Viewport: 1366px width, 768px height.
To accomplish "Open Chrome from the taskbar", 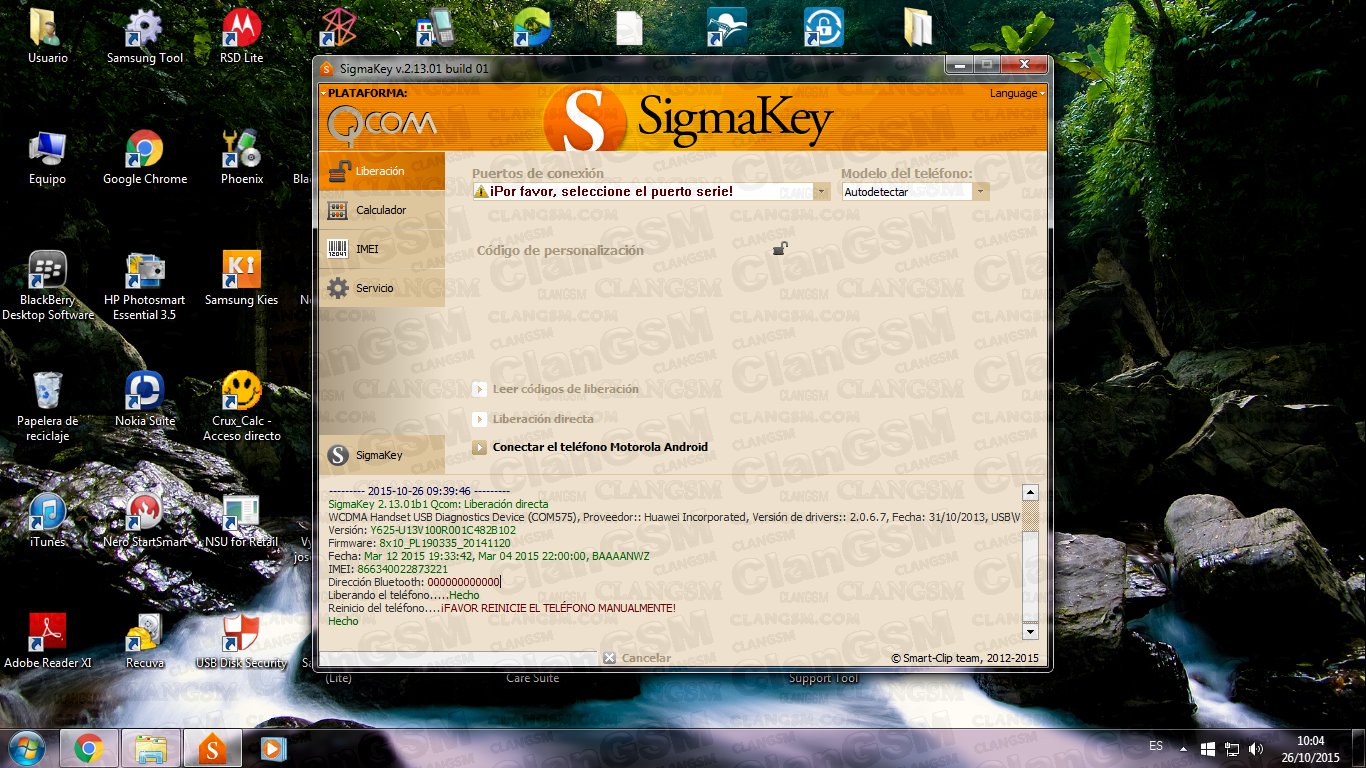I will 89,748.
